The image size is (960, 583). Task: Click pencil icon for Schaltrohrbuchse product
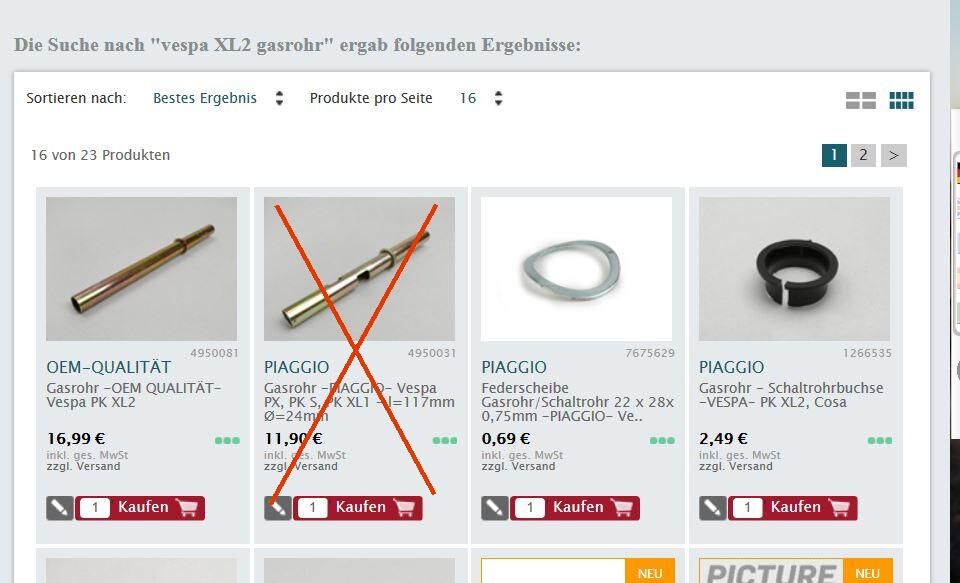click(x=713, y=508)
